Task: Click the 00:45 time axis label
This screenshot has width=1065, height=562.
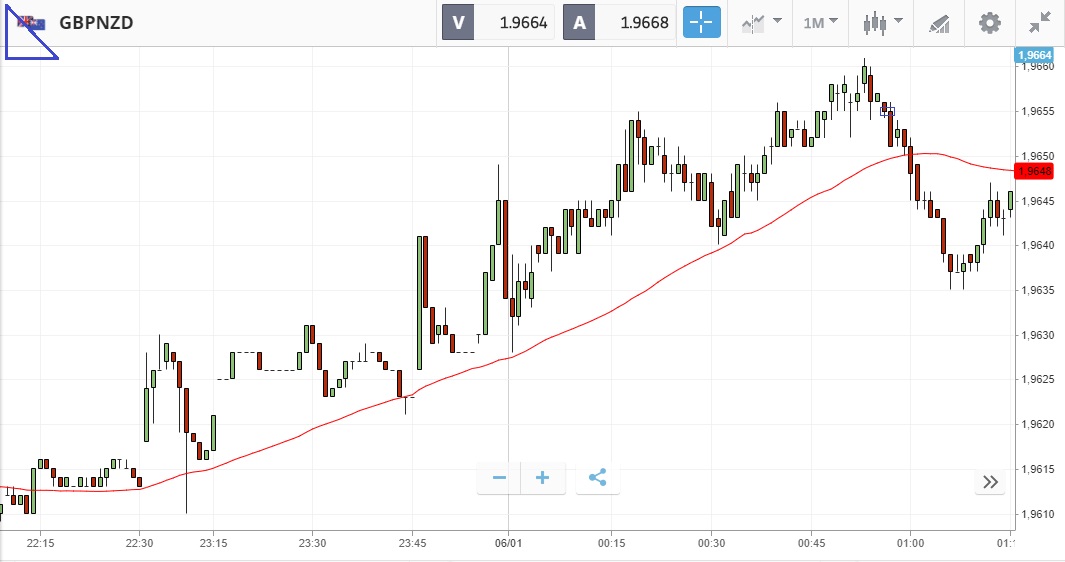Action: coord(812,543)
